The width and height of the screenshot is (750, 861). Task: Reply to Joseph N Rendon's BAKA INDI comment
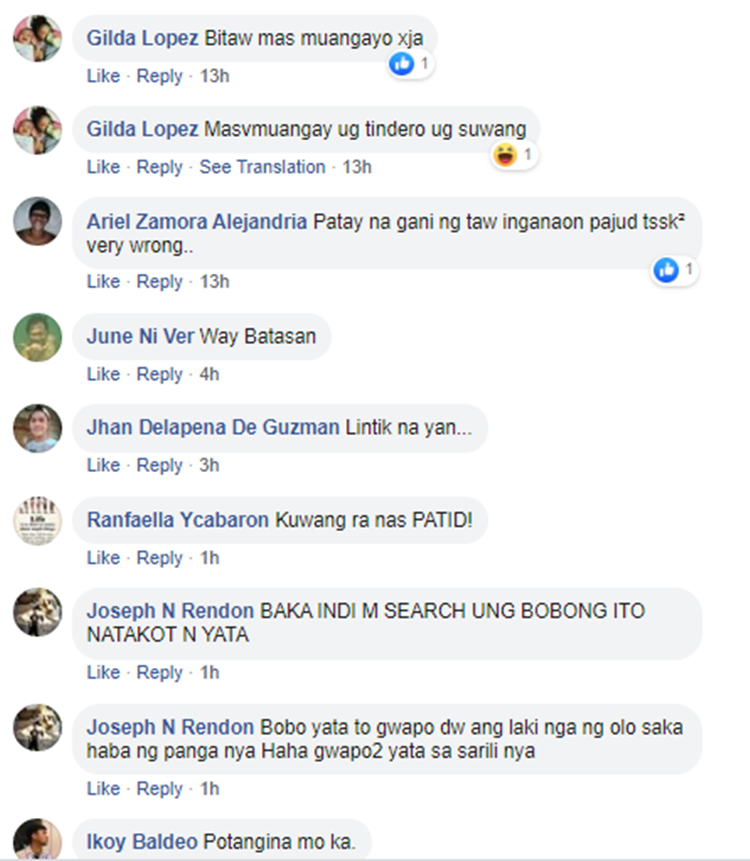tap(159, 672)
